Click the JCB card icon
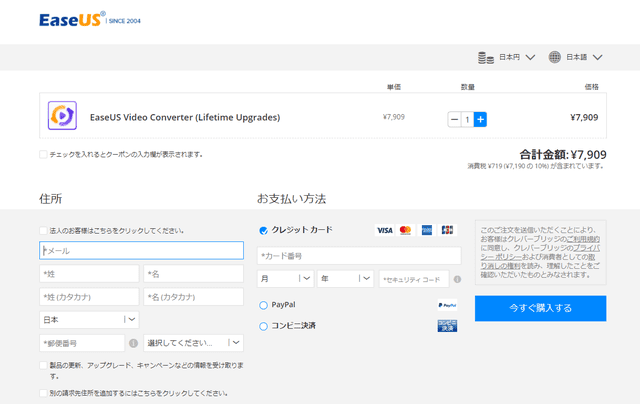The image size is (640, 404). pos(447,230)
